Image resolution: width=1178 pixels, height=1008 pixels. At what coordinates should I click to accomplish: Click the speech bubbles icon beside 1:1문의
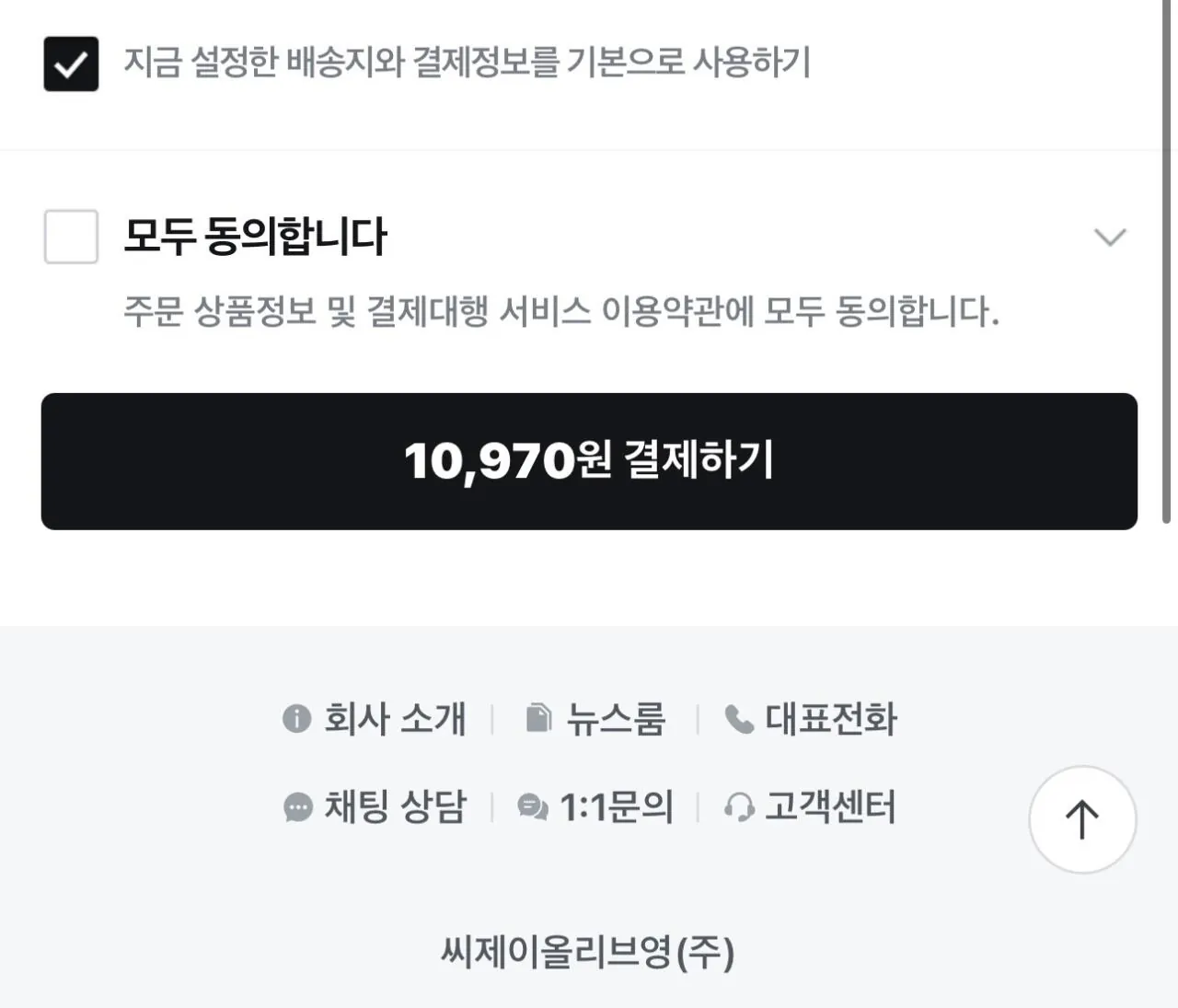(x=533, y=807)
